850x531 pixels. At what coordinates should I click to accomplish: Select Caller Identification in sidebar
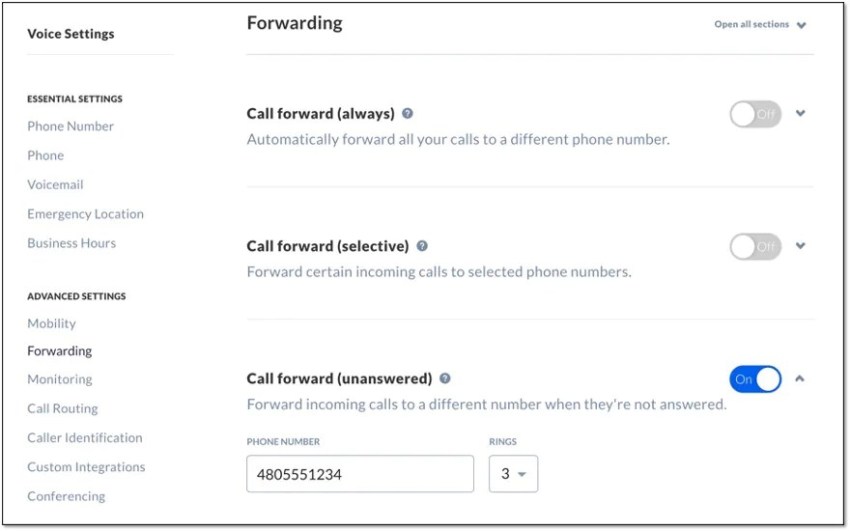[x=85, y=438]
